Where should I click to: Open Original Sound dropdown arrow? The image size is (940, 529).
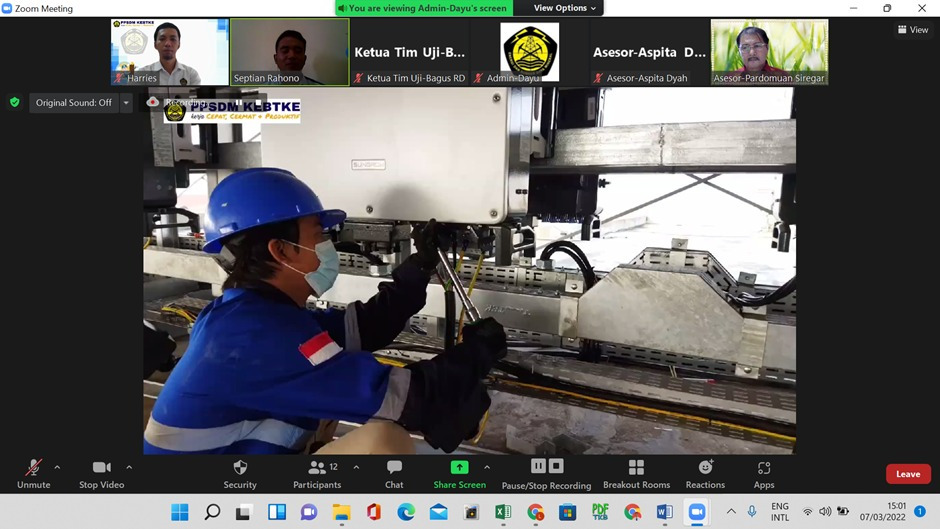(126, 103)
